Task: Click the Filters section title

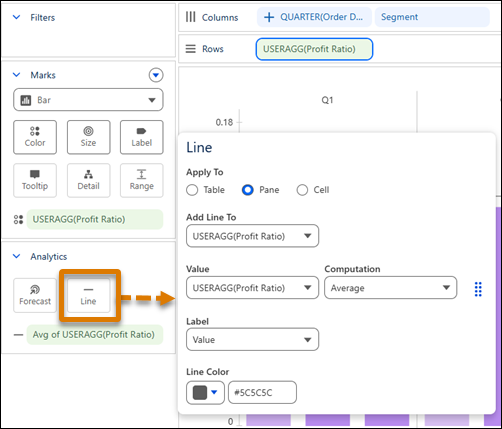Action: (x=43, y=17)
